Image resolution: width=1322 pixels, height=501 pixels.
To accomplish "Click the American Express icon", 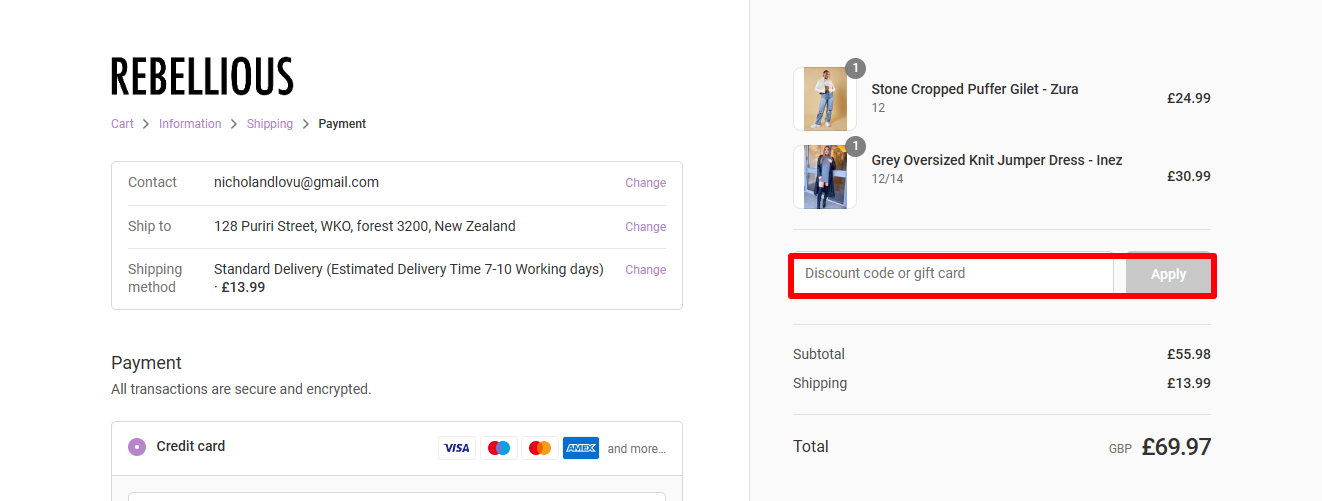I will click(581, 448).
